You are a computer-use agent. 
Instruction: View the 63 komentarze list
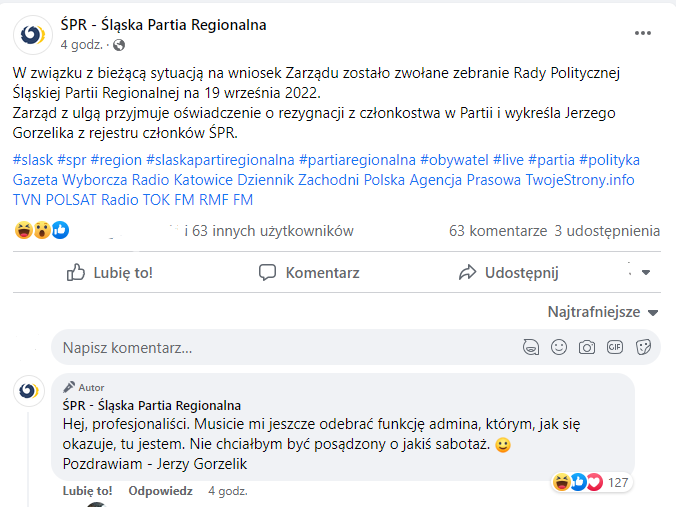[x=498, y=231]
